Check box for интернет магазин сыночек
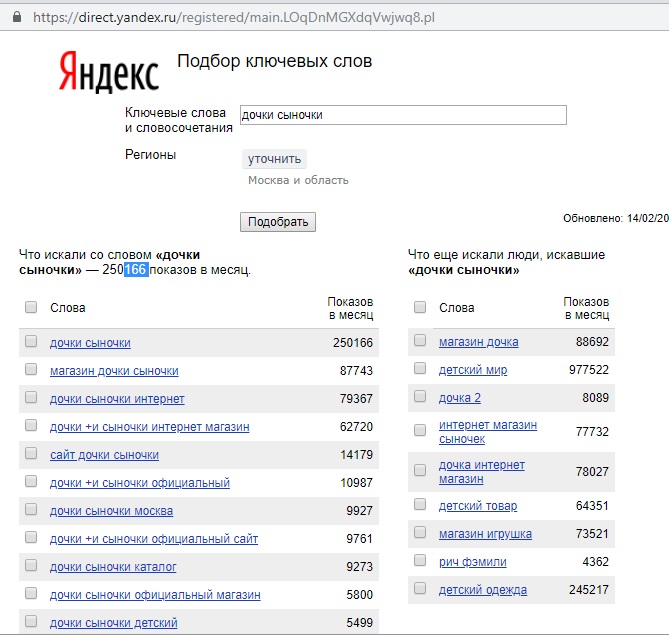 pyautogui.click(x=420, y=430)
